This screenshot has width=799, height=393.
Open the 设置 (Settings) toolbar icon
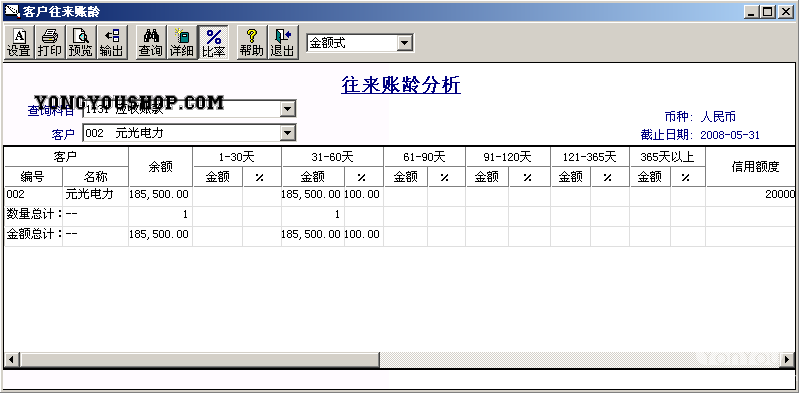pyautogui.click(x=19, y=43)
